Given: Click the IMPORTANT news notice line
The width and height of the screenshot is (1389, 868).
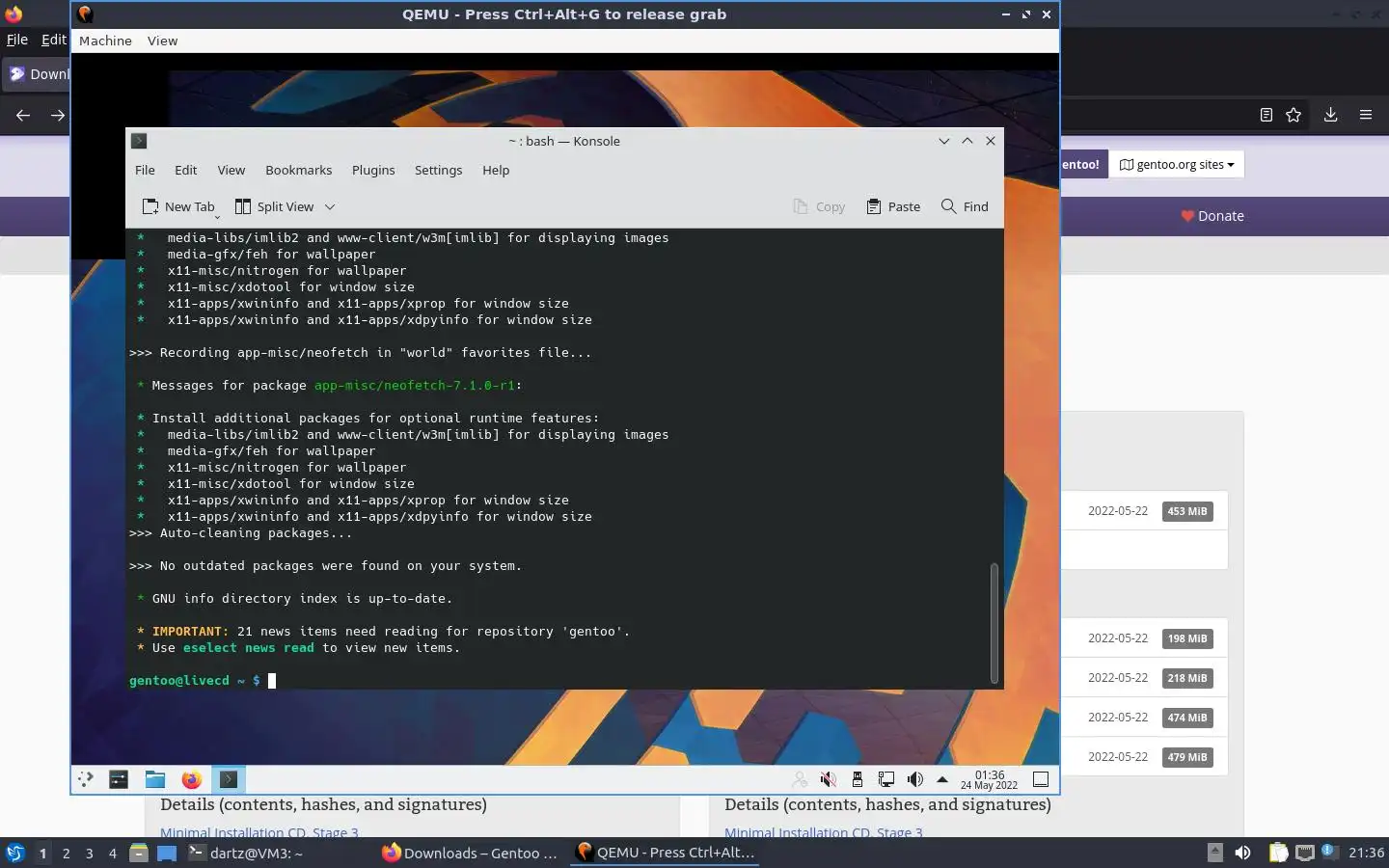Looking at the screenshot, I should tap(383, 632).
